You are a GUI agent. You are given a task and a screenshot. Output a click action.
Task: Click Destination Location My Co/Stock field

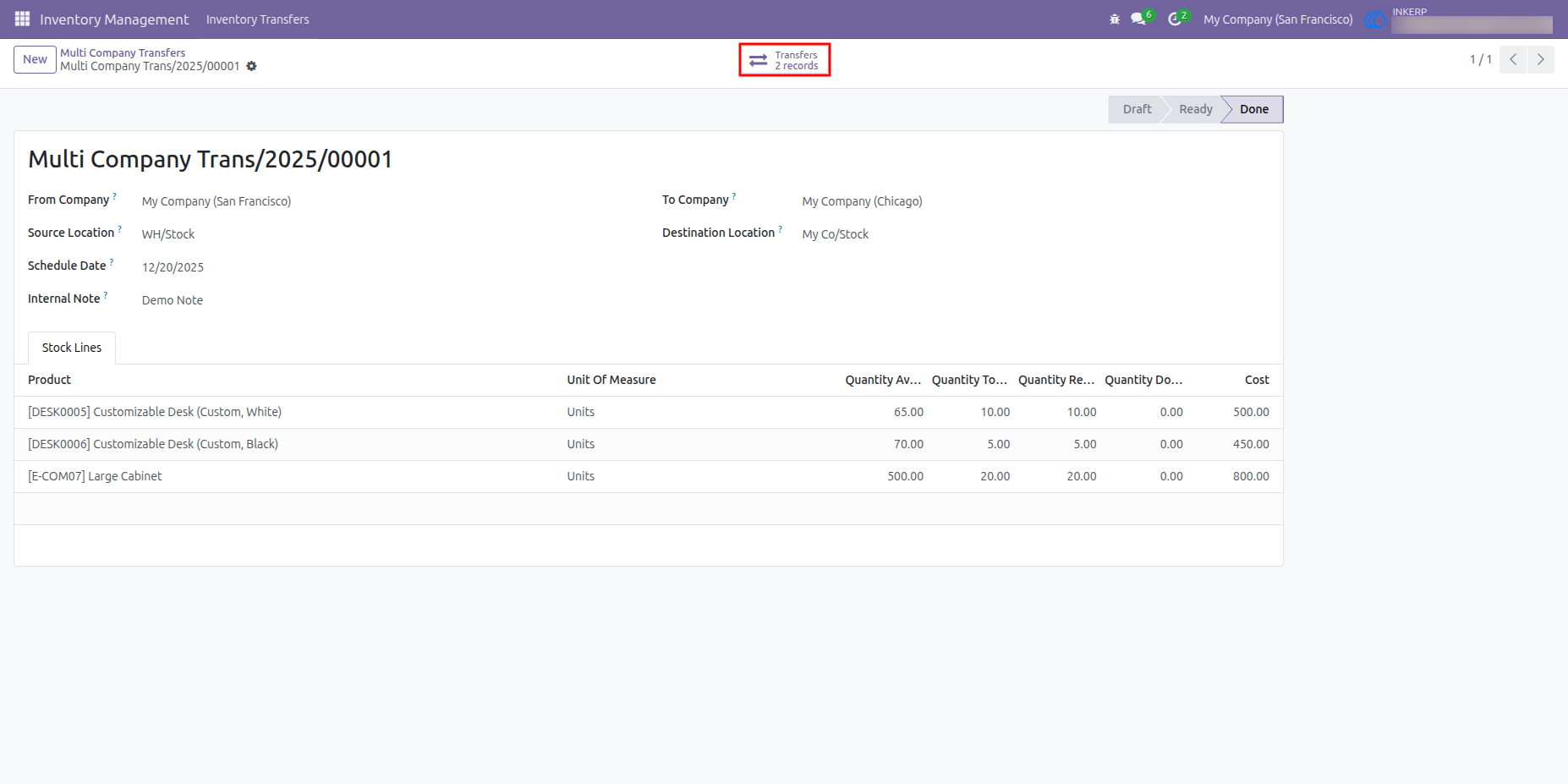point(835,234)
